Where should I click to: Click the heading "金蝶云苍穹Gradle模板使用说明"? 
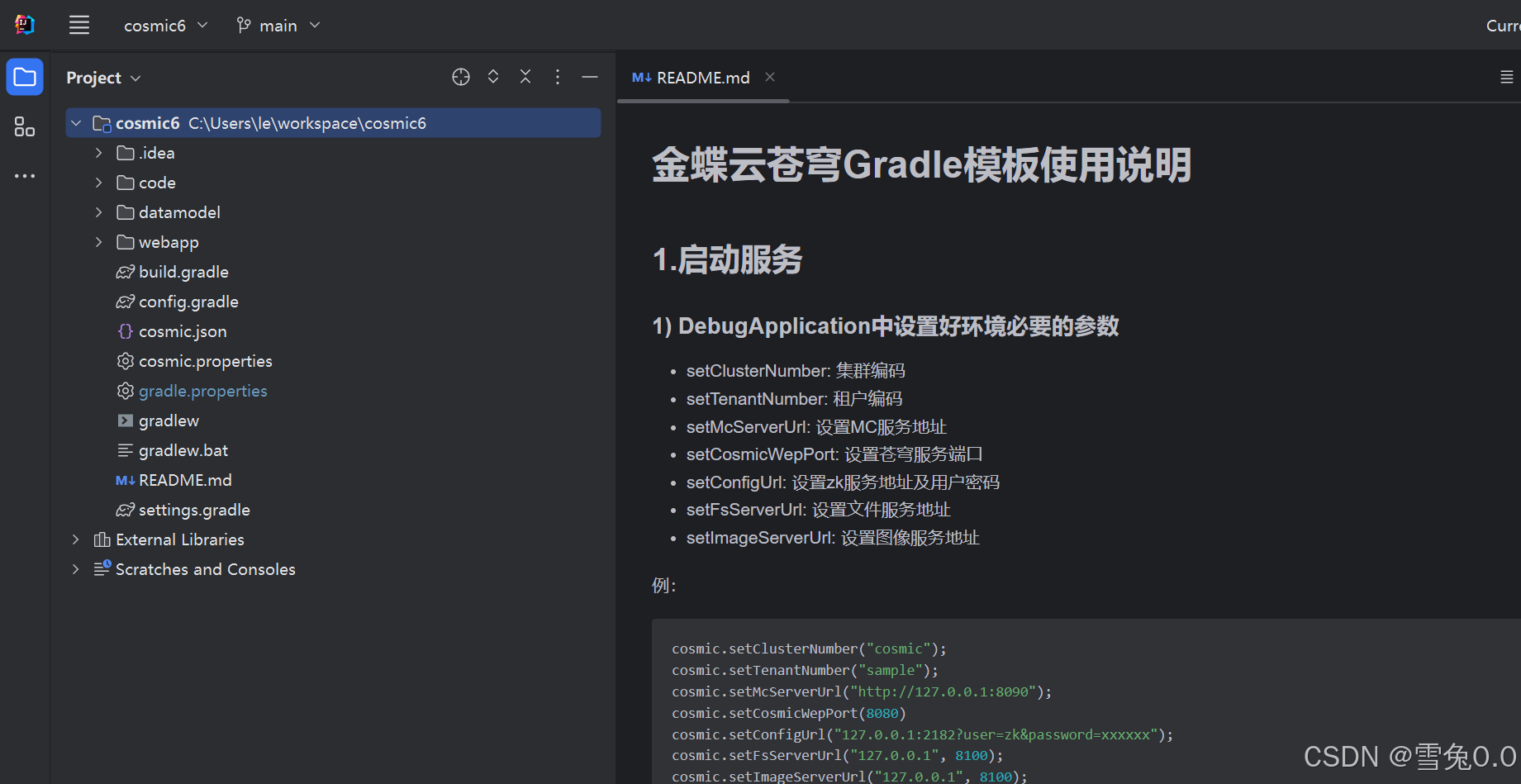click(x=922, y=164)
